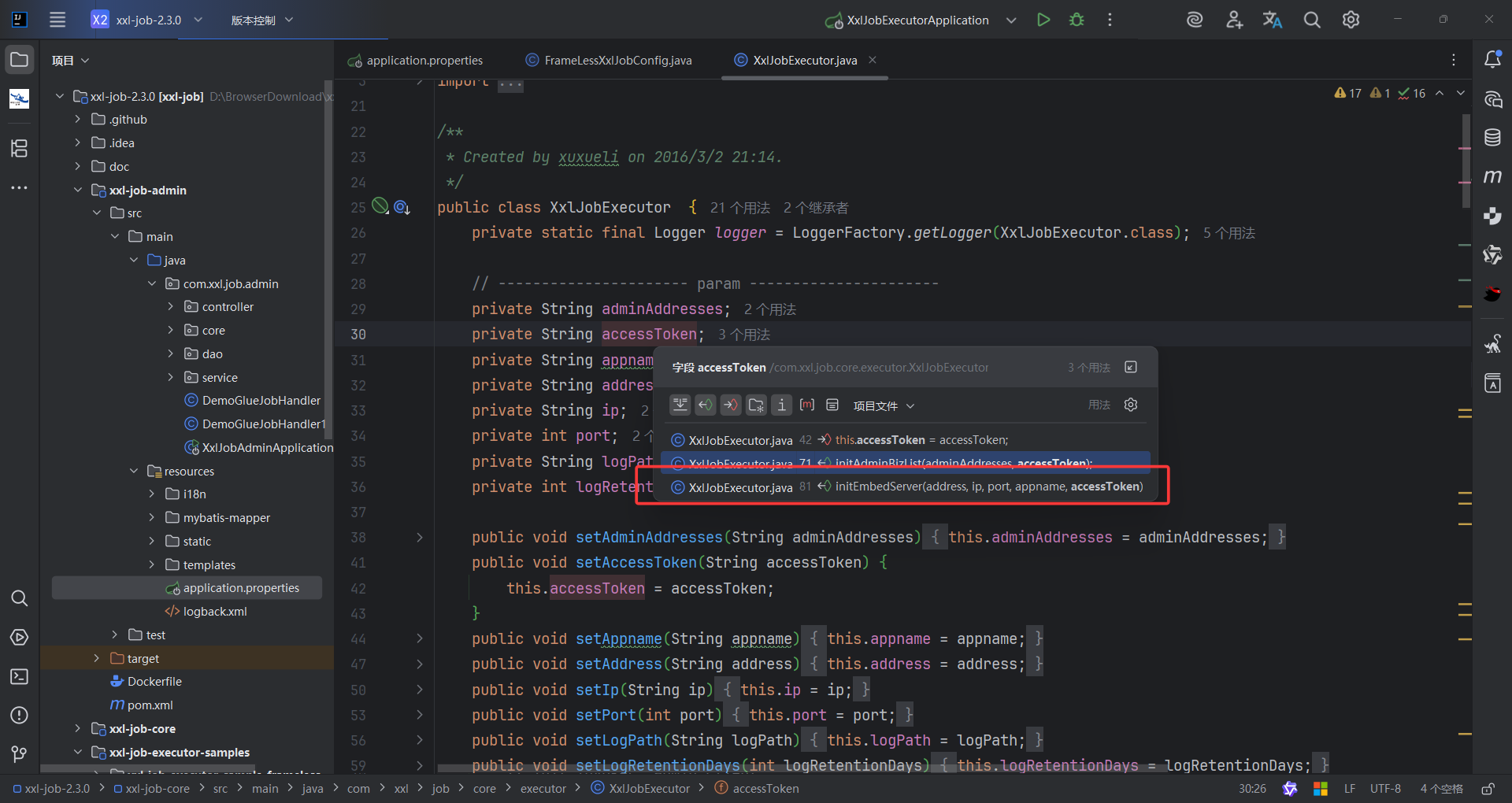The height and width of the screenshot is (803, 1512).
Task: Open run configuration dropdown arrow
Action: pyautogui.click(x=1011, y=20)
